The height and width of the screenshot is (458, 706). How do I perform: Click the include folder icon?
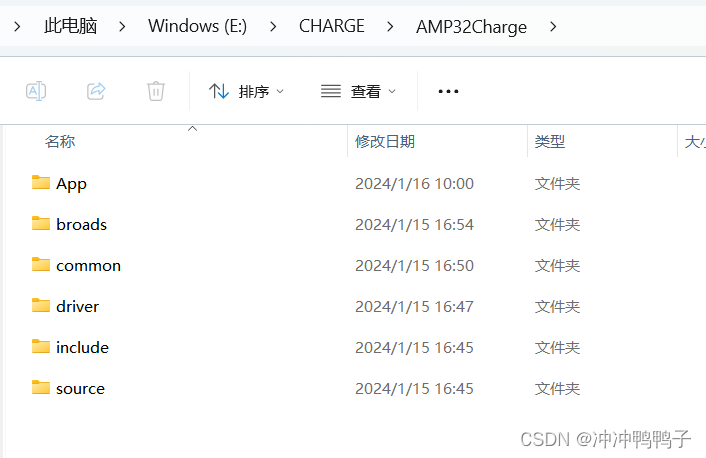tap(41, 346)
